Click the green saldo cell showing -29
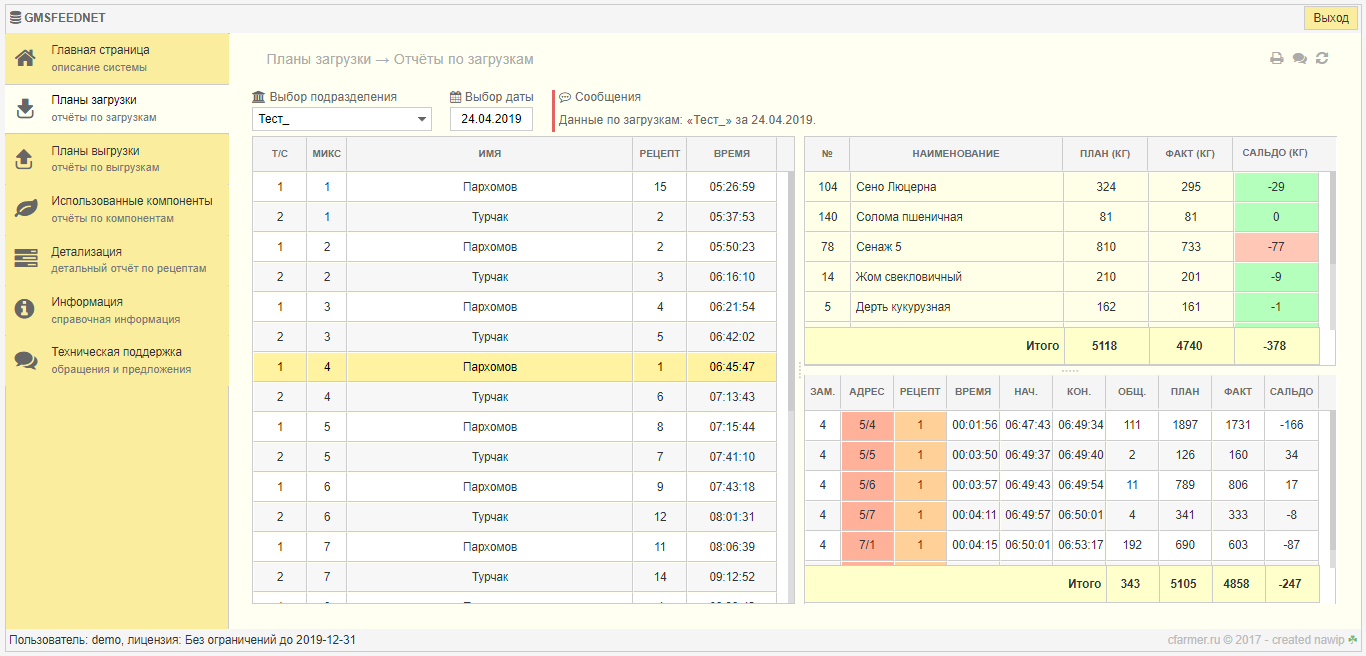The height and width of the screenshot is (656, 1366). coord(1276,187)
